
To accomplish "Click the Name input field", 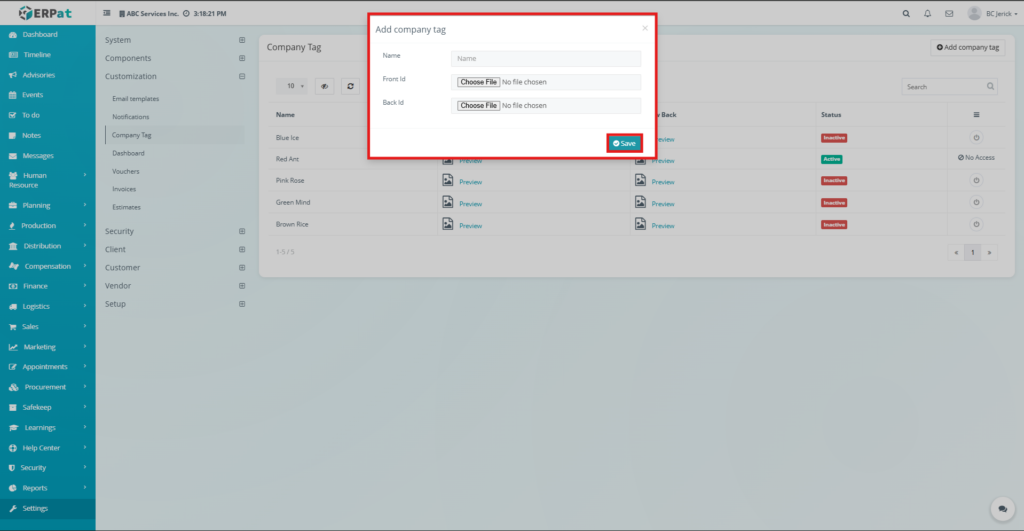I will coord(545,59).
